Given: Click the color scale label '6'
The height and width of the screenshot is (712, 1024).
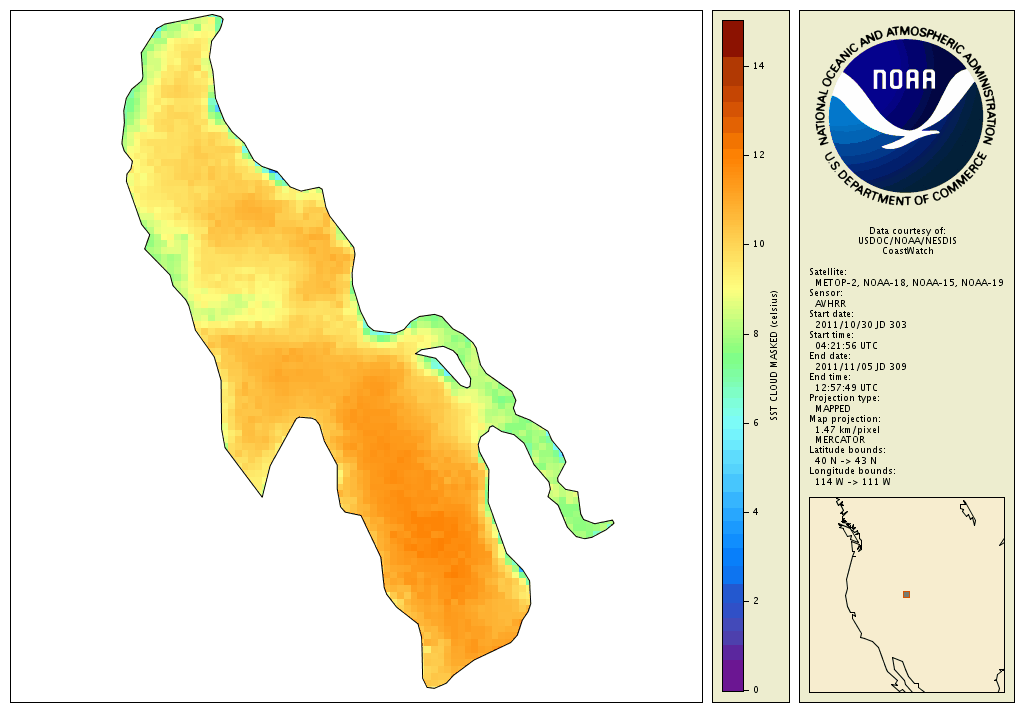Looking at the screenshot, I should coord(756,423).
